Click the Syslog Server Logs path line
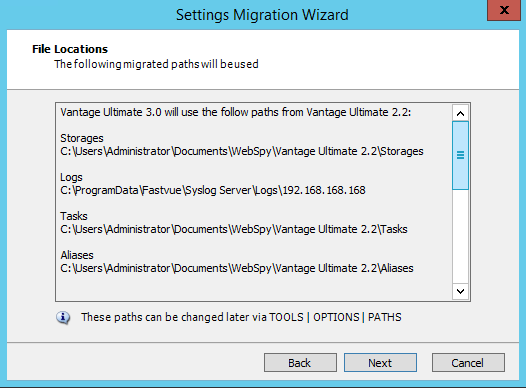This screenshot has width=526, height=388. pyautogui.click(x=213, y=190)
